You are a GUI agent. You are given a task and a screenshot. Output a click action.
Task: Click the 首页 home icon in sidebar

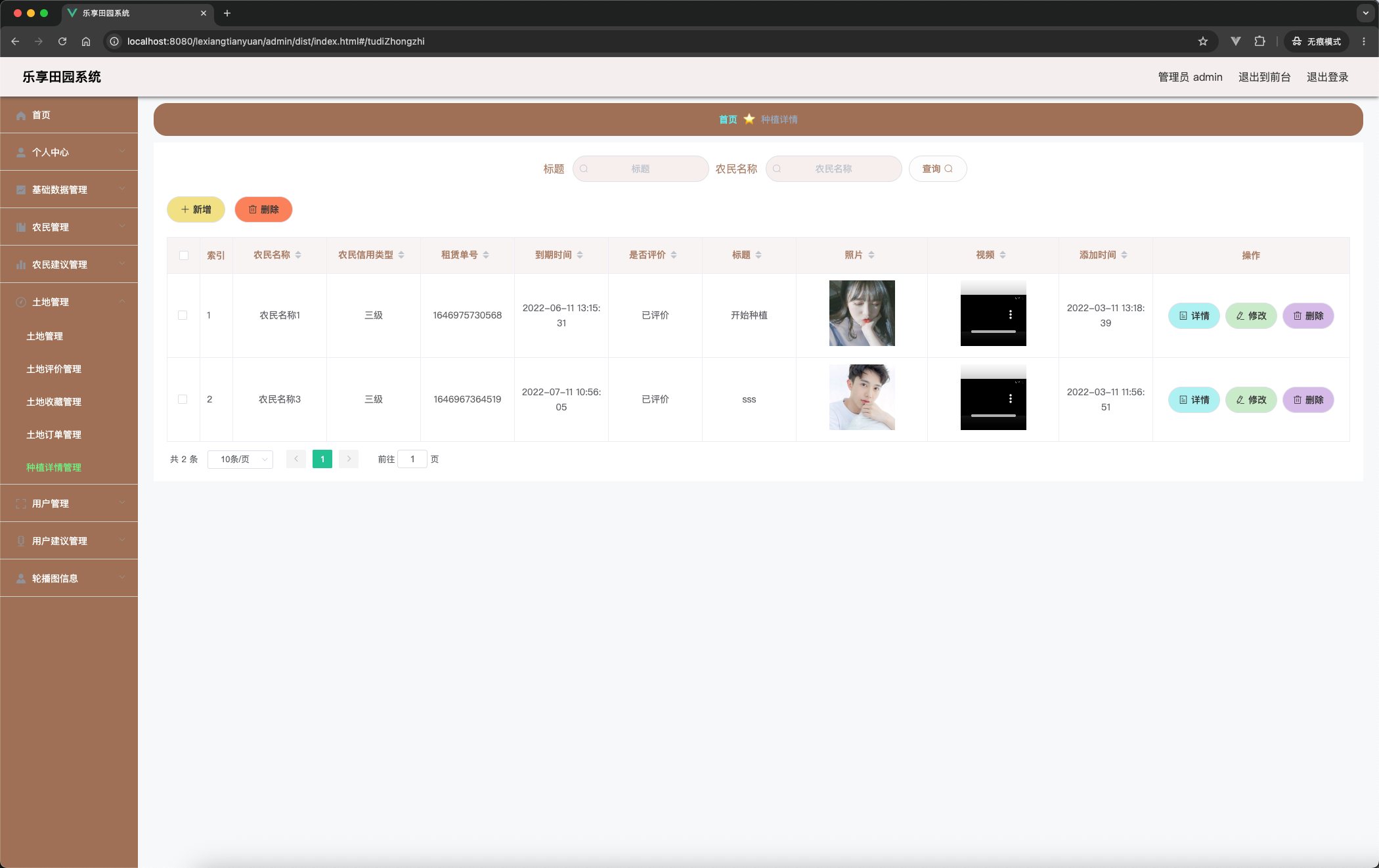(x=21, y=116)
